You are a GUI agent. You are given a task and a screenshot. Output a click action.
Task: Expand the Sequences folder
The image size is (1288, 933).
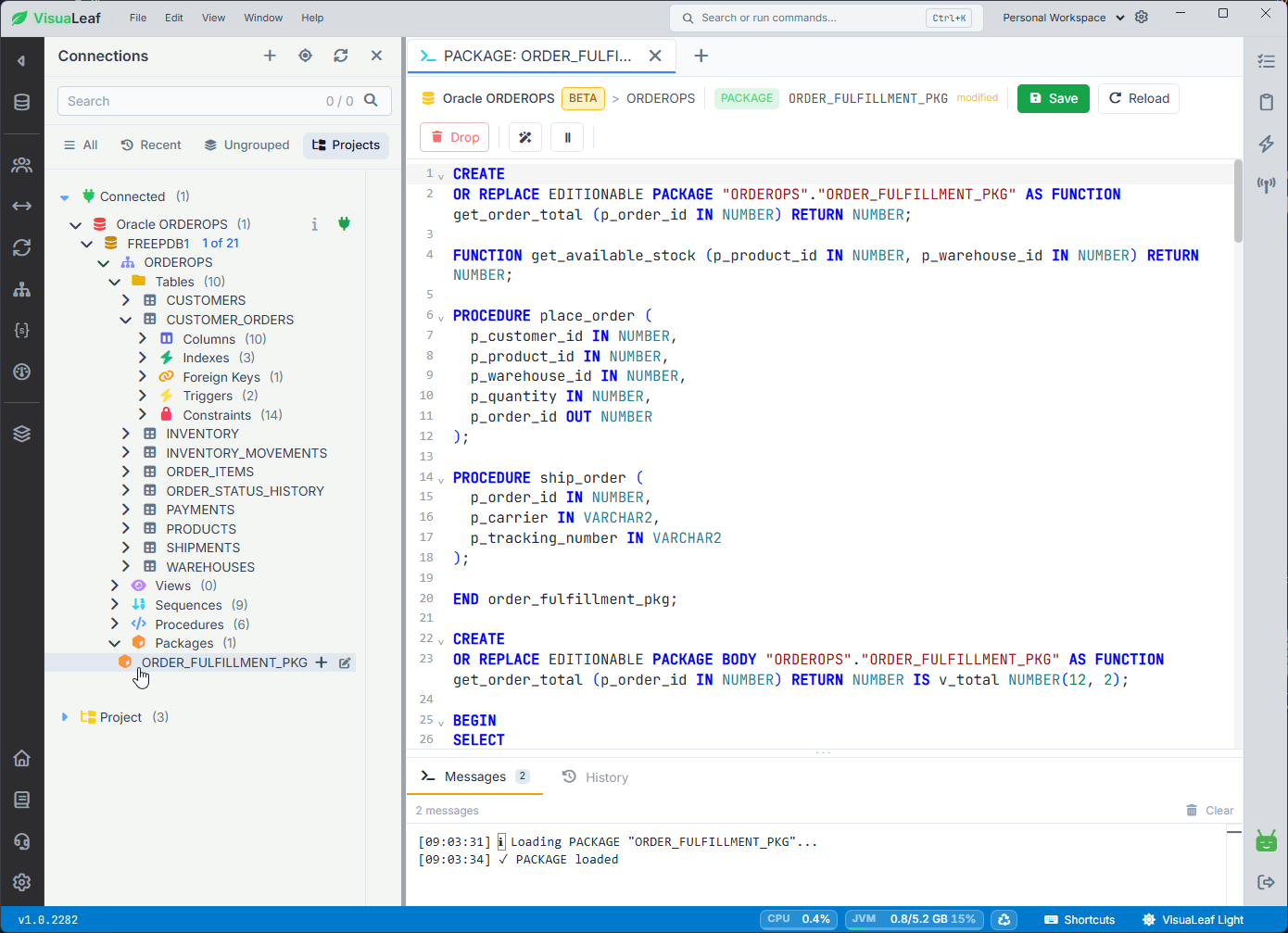pyautogui.click(x=115, y=605)
